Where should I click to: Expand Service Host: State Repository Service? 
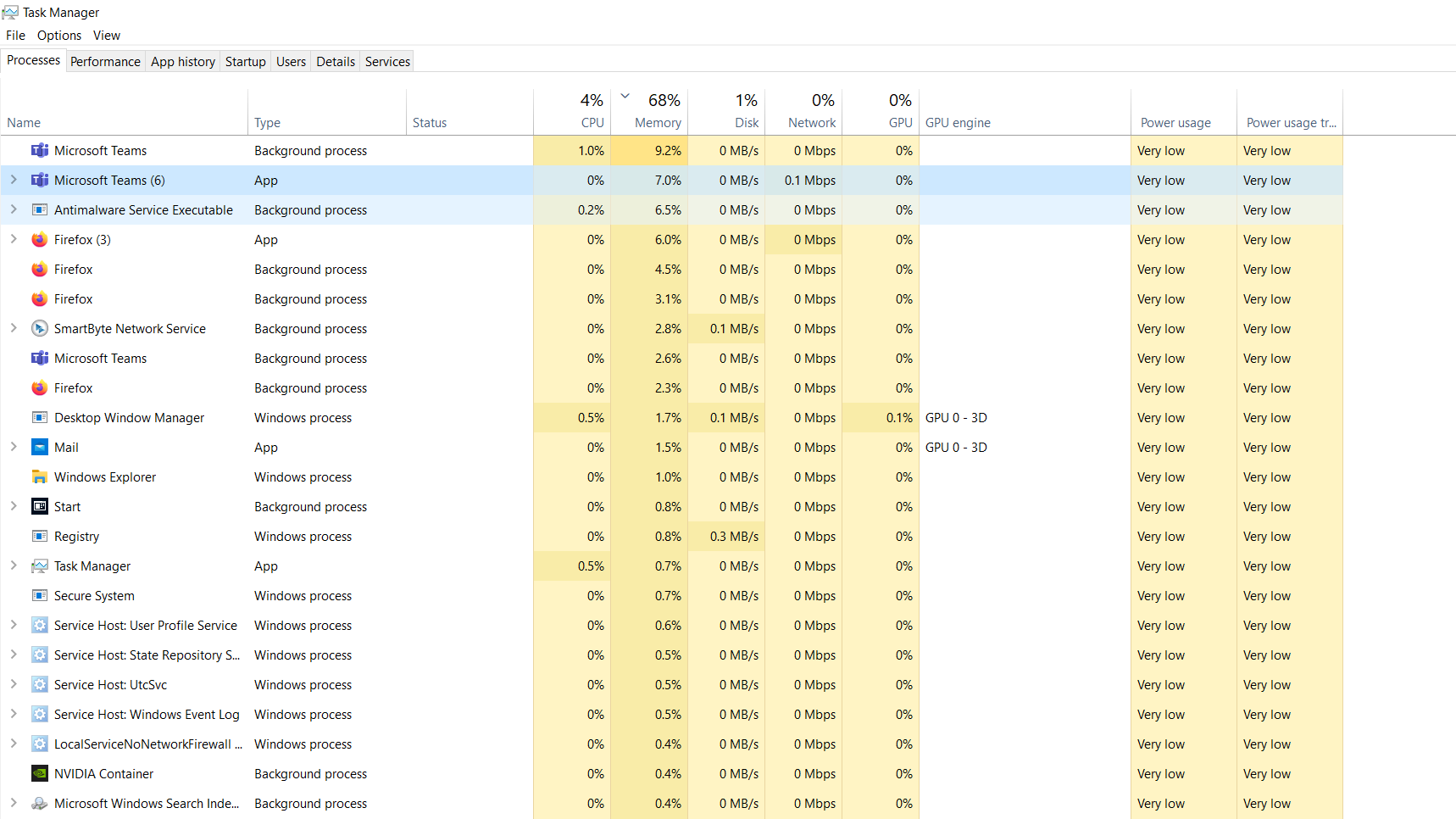click(14, 655)
